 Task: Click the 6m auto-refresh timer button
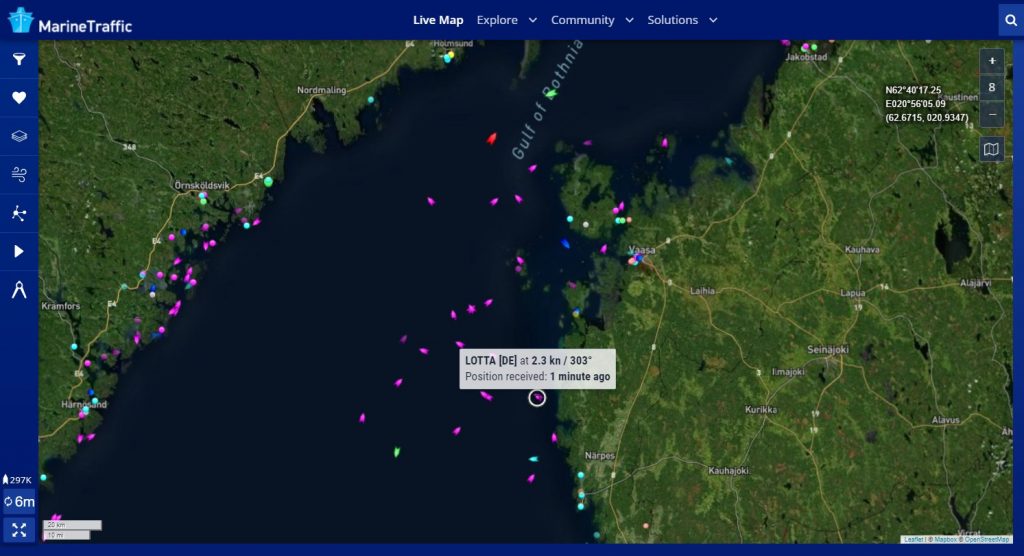coord(19,502)
